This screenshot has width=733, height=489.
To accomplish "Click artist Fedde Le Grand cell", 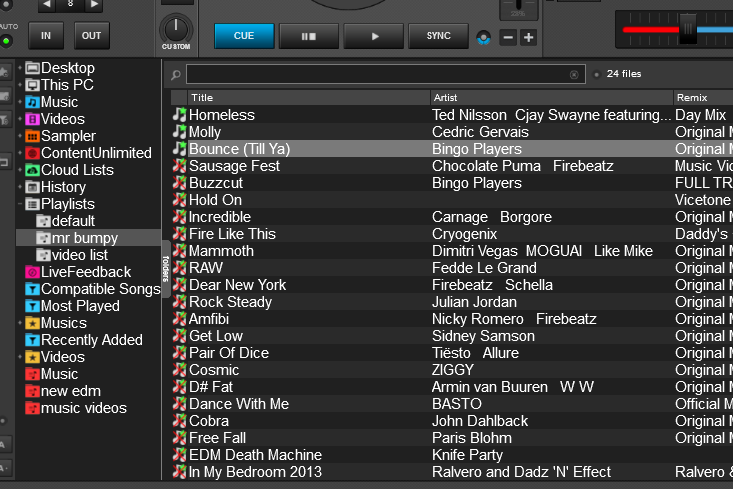I will (484, 268).
